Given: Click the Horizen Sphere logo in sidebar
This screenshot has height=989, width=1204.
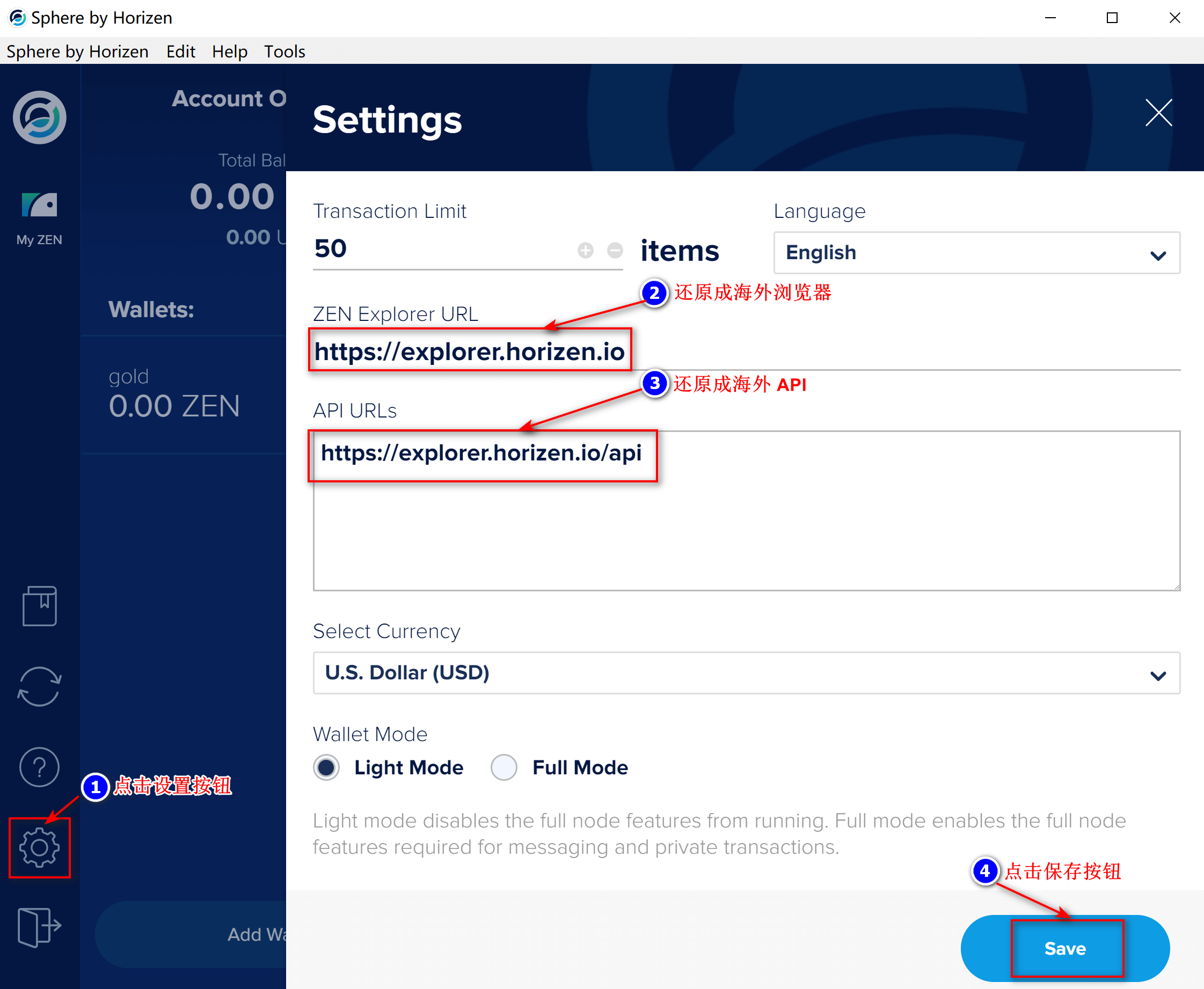Looking at the screenshot, I should click(x=39, y=118).
